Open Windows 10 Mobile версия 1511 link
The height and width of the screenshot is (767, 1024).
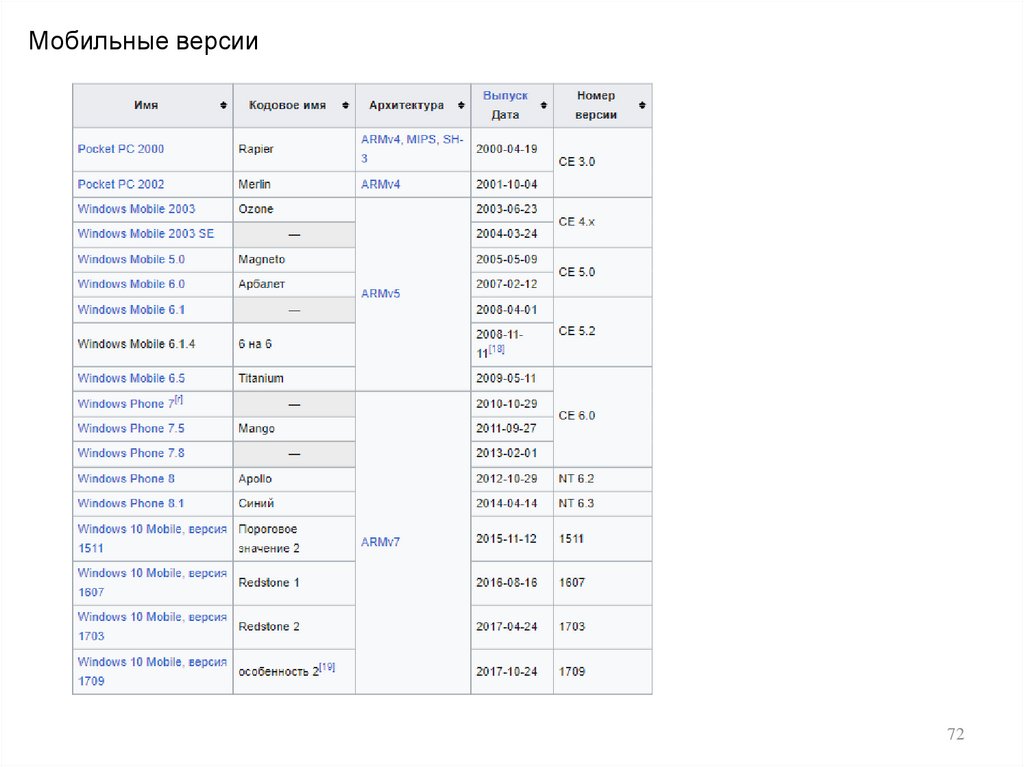tap(152, 538)
